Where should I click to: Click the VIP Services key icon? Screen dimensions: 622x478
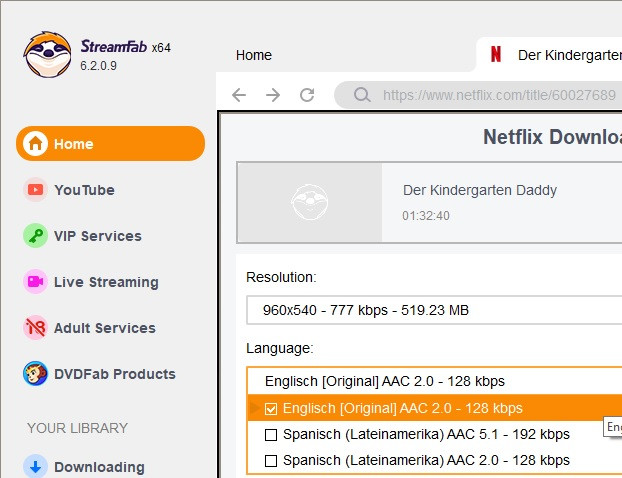click(36, 236)
